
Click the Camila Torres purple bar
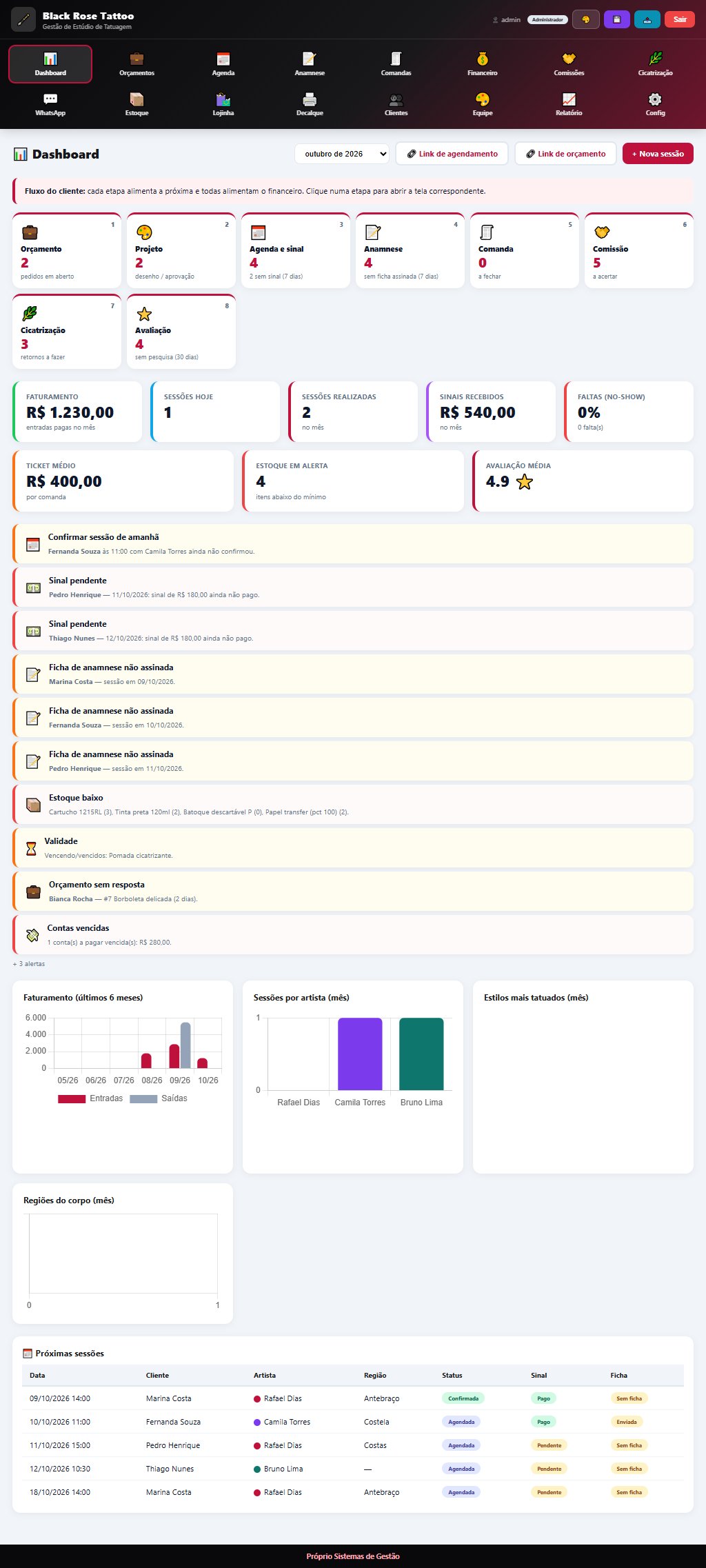point(360,1054)
